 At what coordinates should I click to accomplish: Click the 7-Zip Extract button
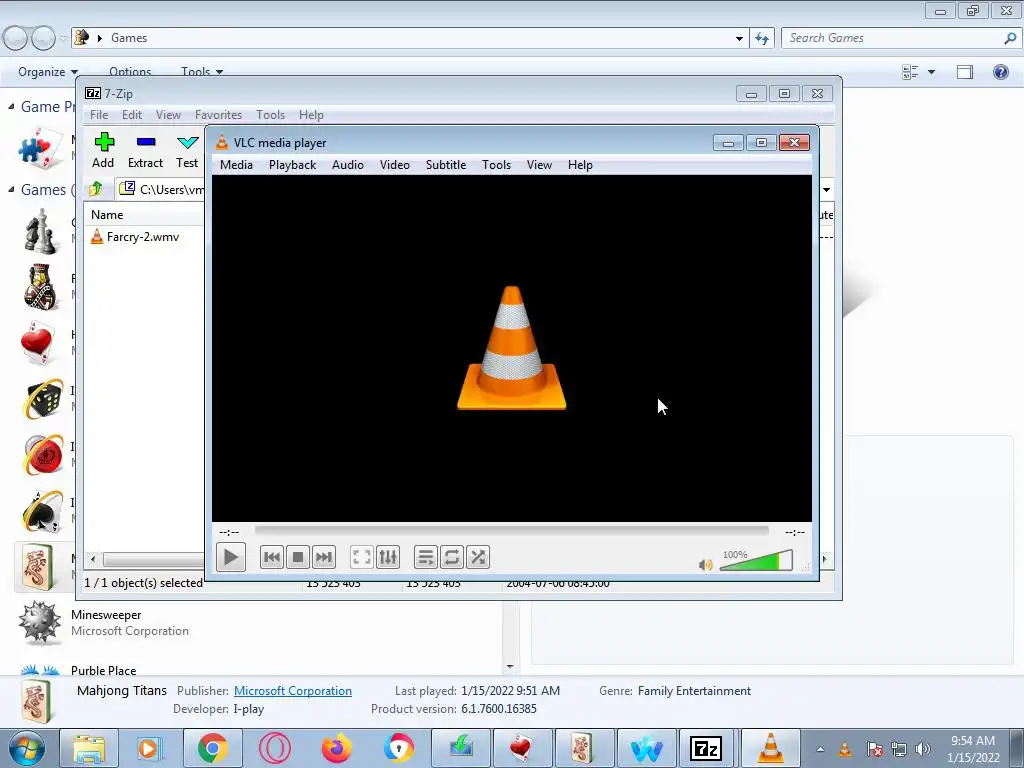pyautogui.click(x=145, y=151)
